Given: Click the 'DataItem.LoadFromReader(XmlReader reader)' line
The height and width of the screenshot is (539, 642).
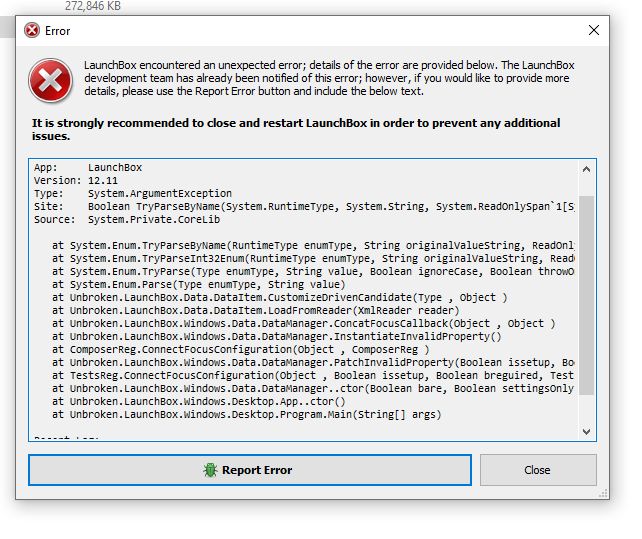Looking at the screenshot, I should pos(256,310).
